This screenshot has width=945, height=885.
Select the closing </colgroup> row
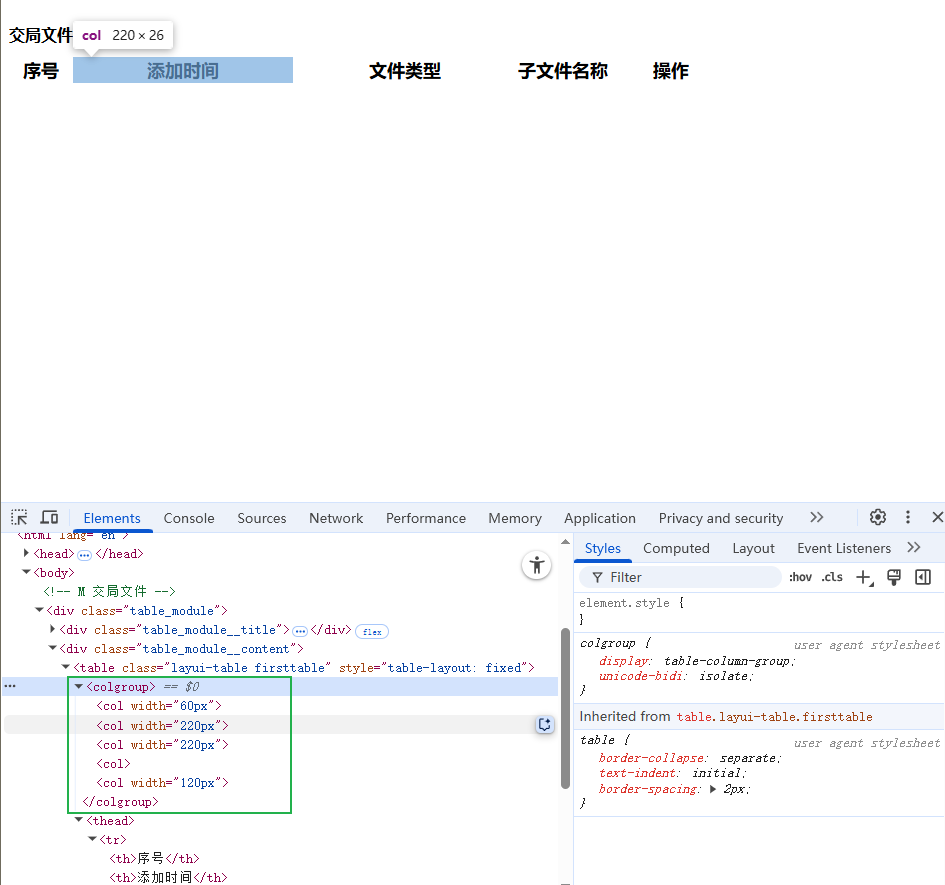click(120, 802)
